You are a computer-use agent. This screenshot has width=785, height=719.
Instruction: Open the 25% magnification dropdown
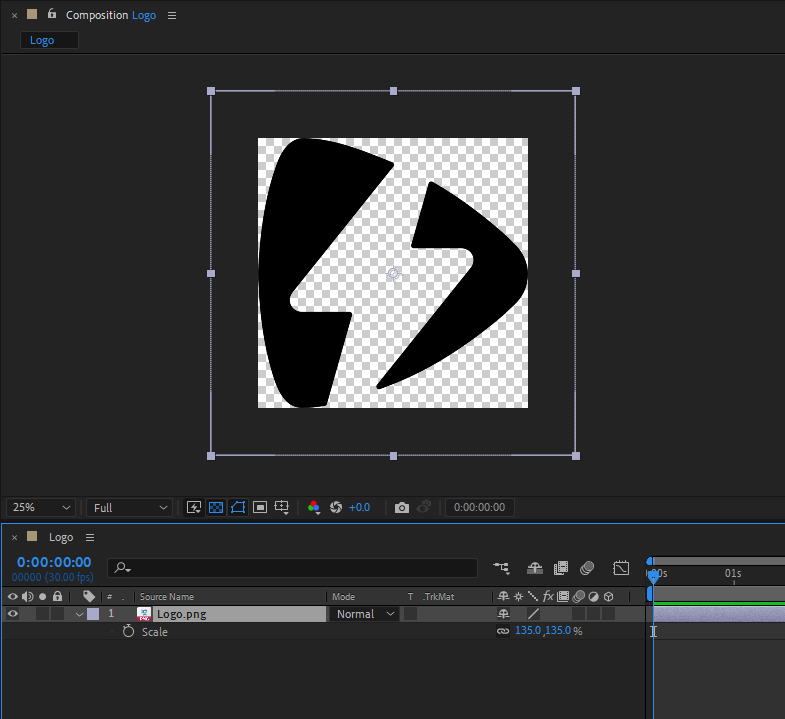pyautogui.click(x=41, y=507)
